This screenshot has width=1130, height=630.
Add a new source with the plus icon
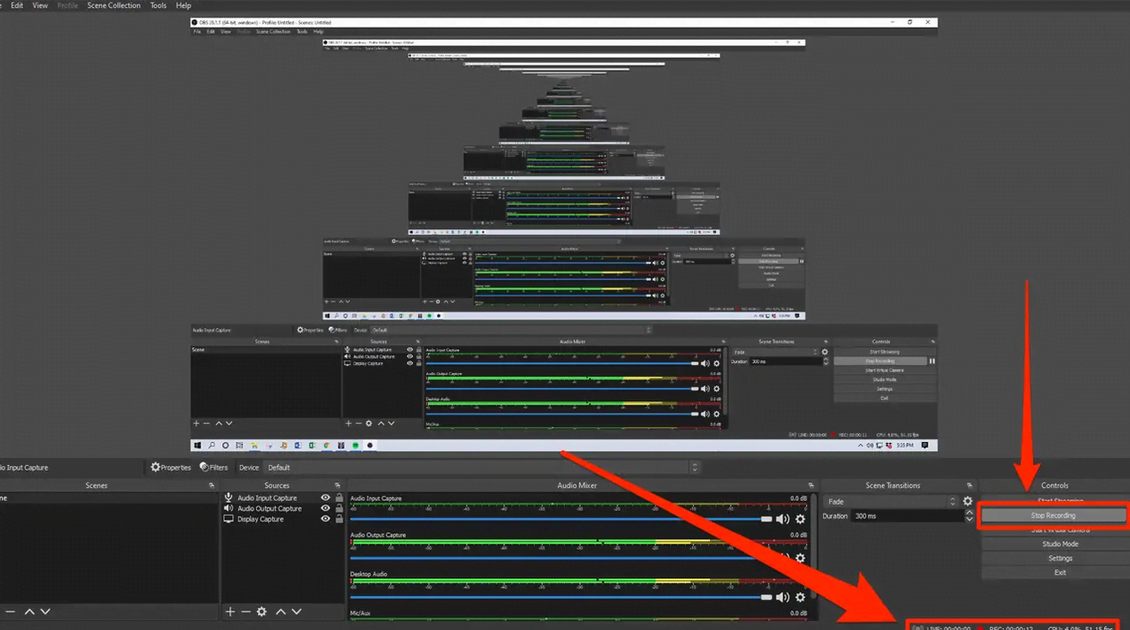229,611
